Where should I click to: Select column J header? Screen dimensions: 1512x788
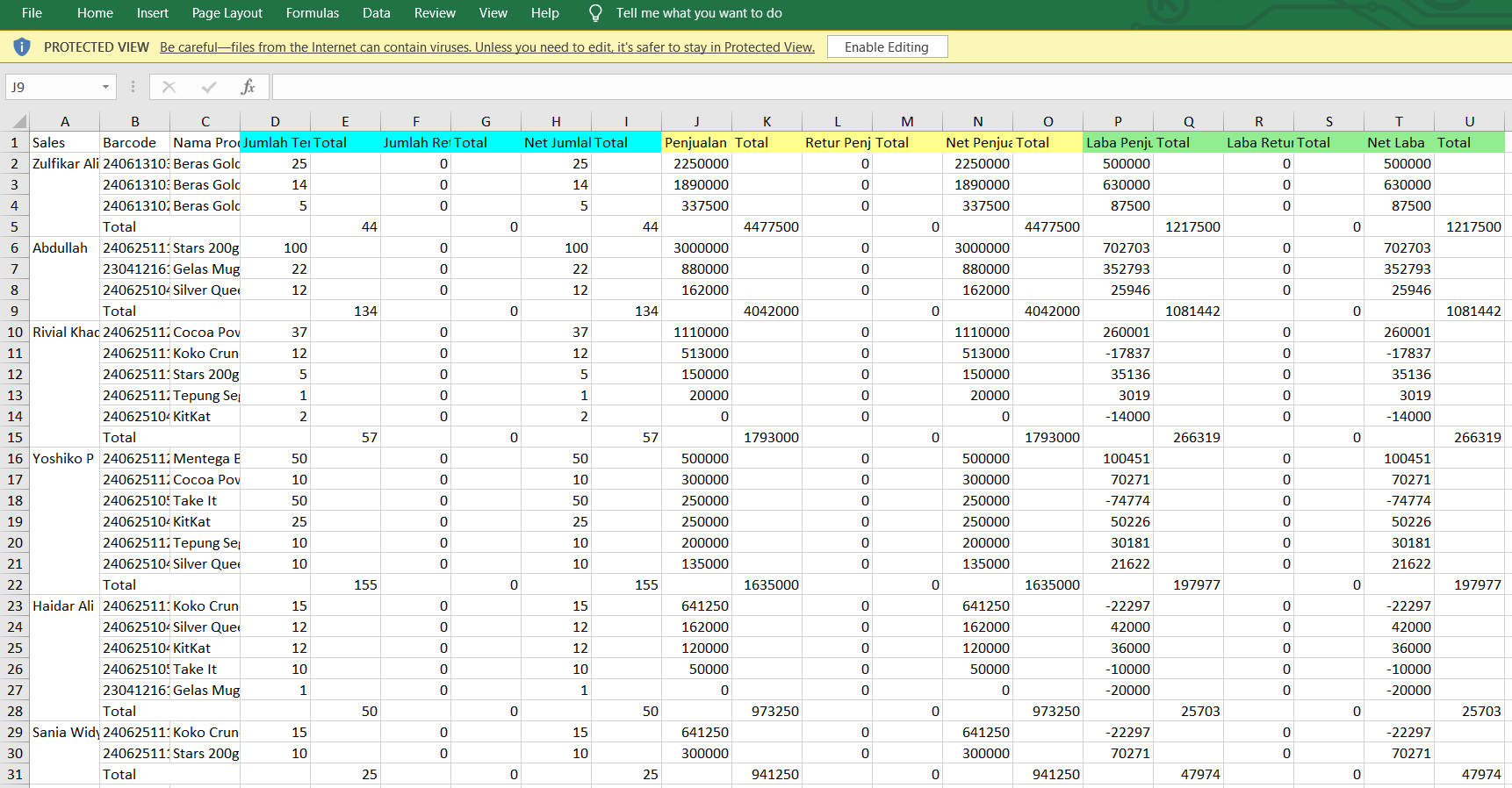[x=696, y=122]
